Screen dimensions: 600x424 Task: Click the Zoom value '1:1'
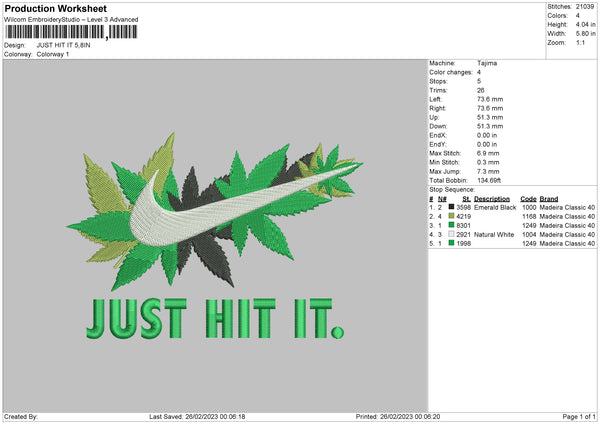click(580, 42)
